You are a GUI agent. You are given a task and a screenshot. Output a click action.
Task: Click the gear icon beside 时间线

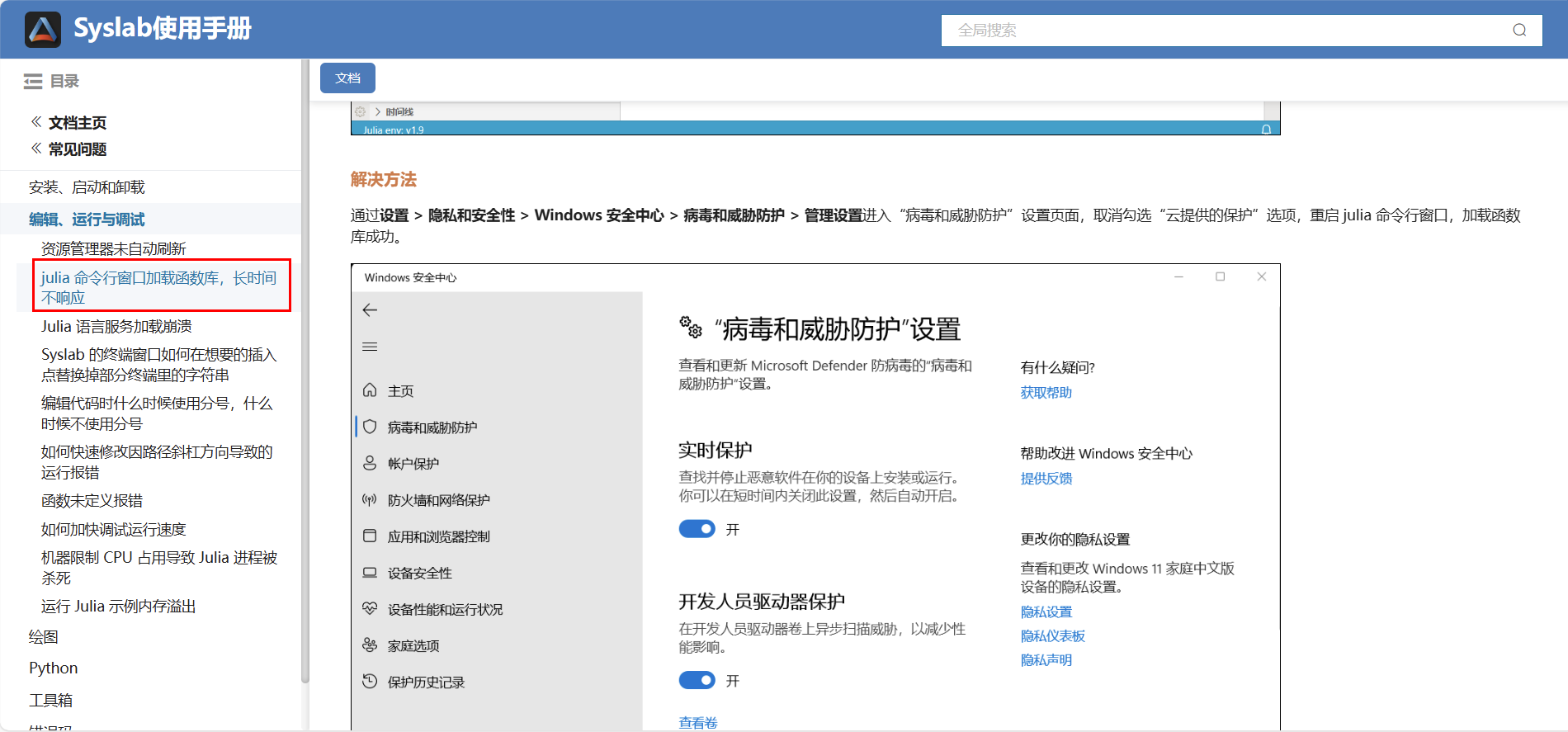360,111
